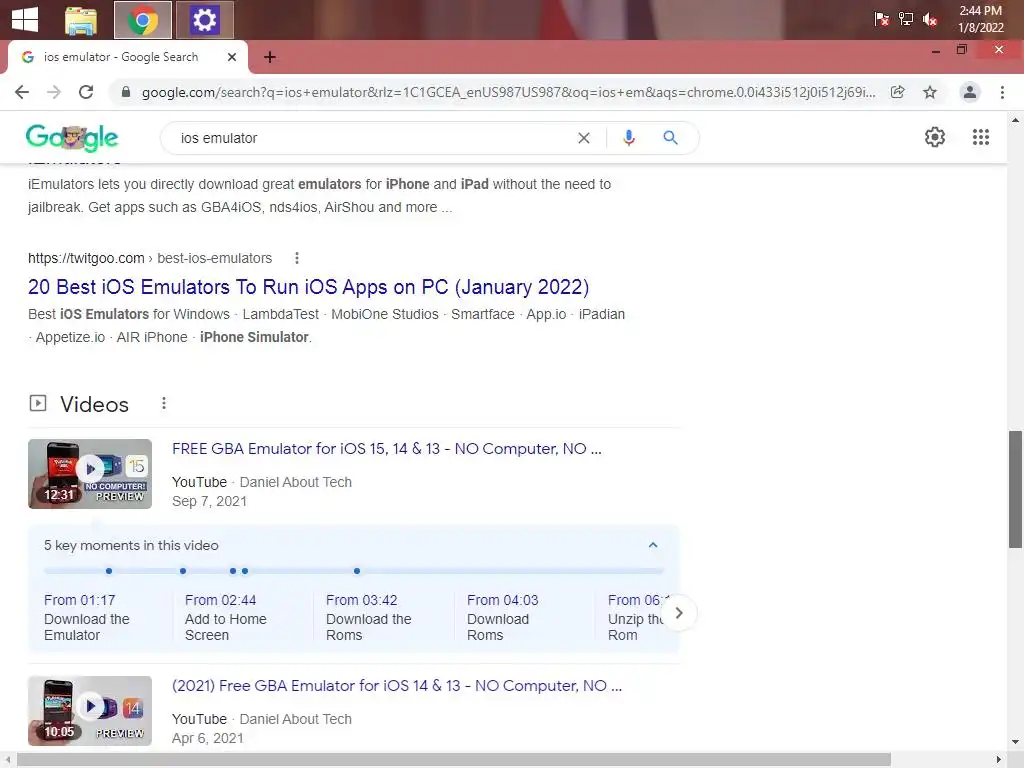Click the twitgoo.com breadcrumb URL
The image size is (1024, 768).
click(x=150, y=258)
